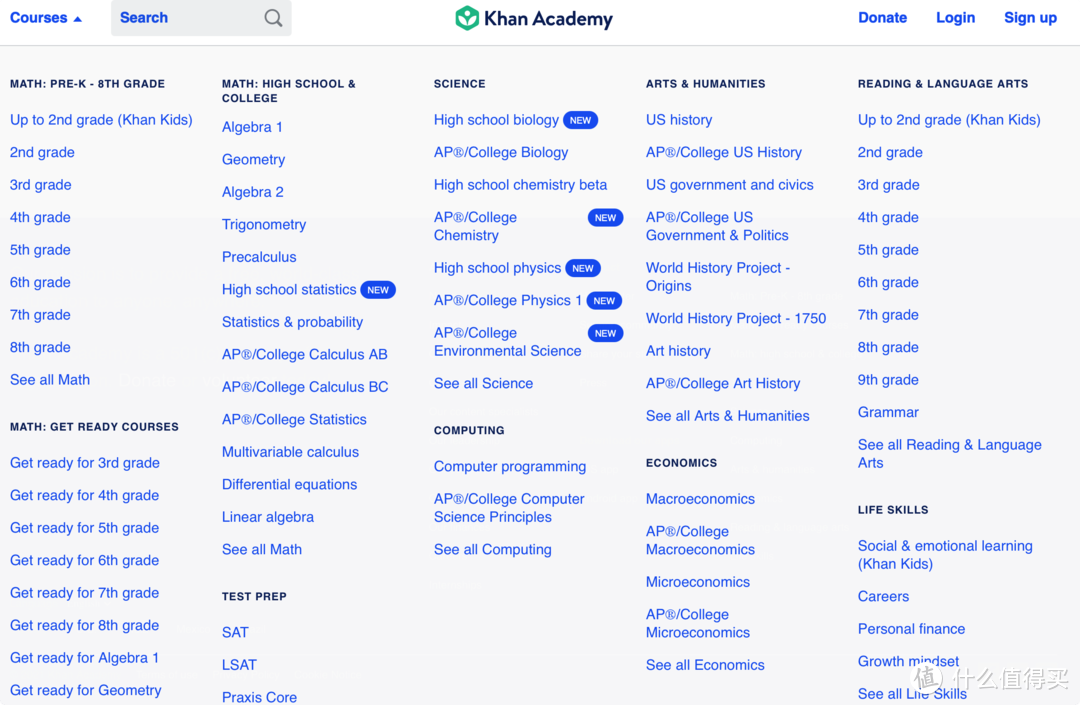Go to Get ready for 5th grade
The width and height of the screenshot is (1080, 705).
pos(85,528)
